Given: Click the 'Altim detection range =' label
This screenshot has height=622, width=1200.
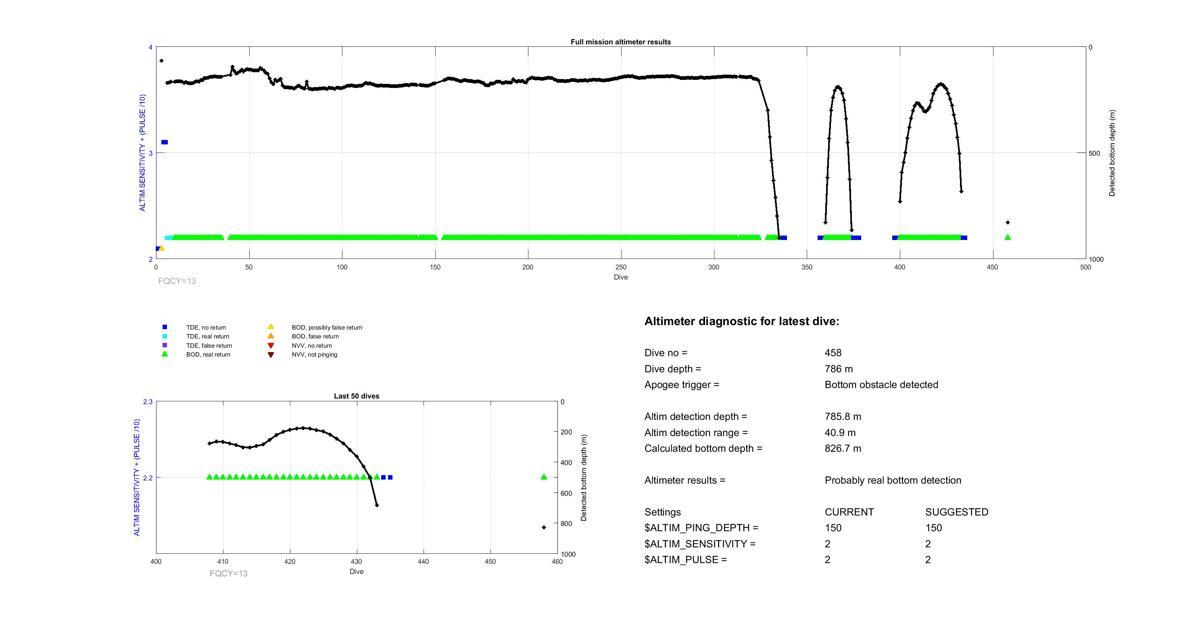Looking at the screenshot, I should point(696,433).
